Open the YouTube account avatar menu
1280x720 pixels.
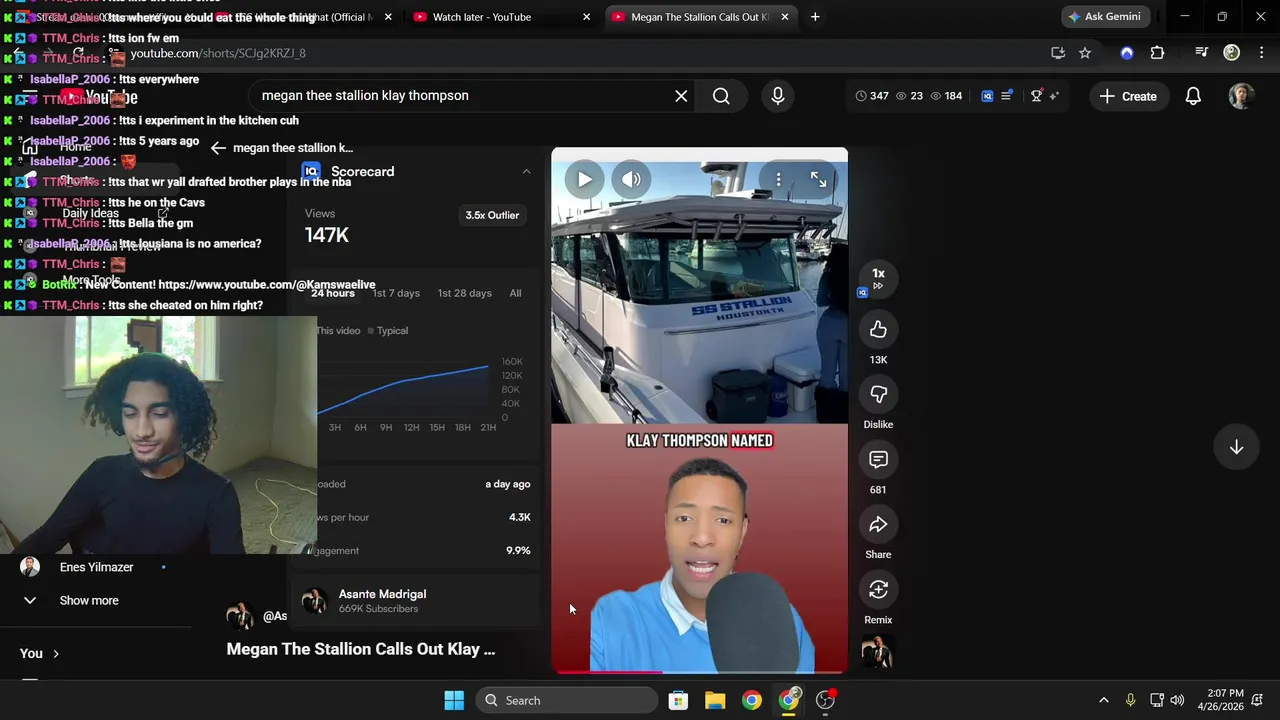pyautogui.click(x=1242, y=96)
